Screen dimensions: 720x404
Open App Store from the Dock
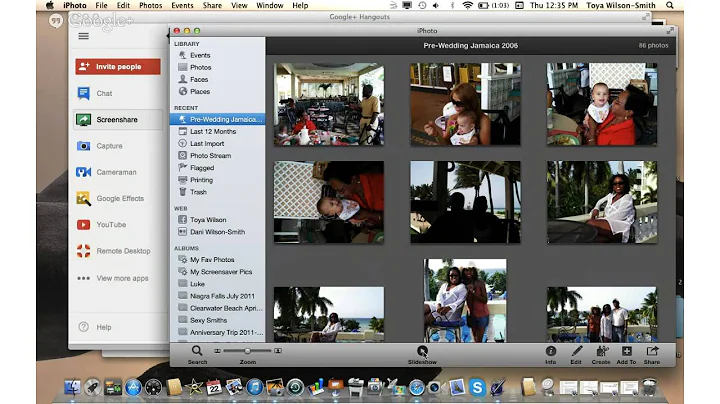coord(133,387)
